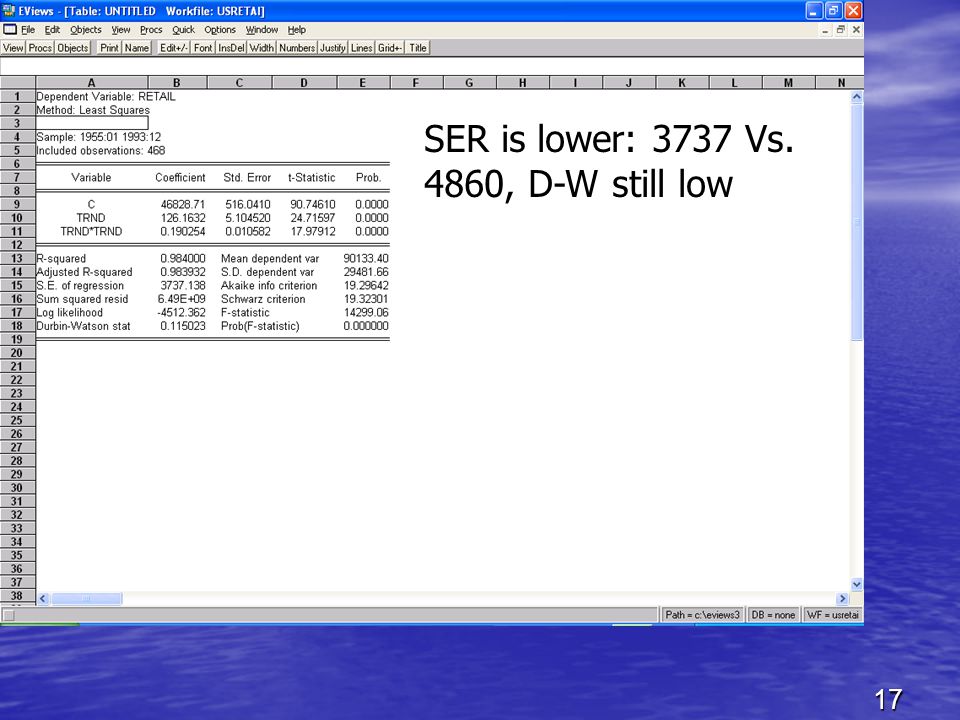Click Durbin-Watson stat value 0.115023
The height and width of the screenshot is (720, 960).
coord(183,326)
